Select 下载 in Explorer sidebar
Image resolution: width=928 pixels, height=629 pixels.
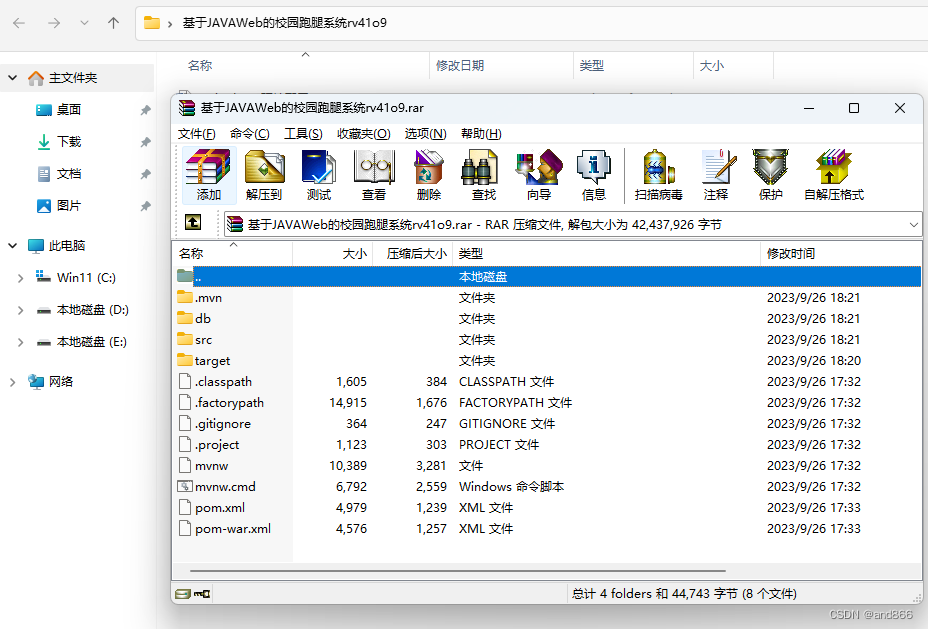pyautogui.click(x=69, y=141)
